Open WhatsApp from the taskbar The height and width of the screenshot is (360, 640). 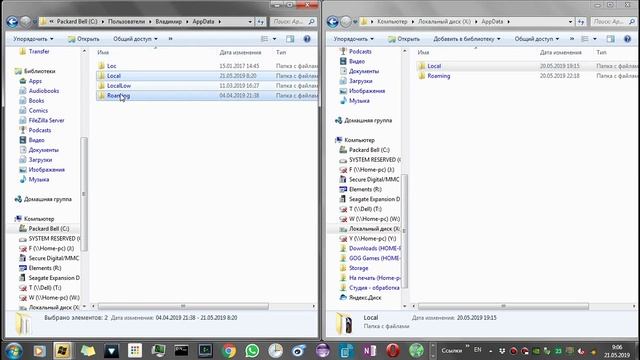pos(252,351)
